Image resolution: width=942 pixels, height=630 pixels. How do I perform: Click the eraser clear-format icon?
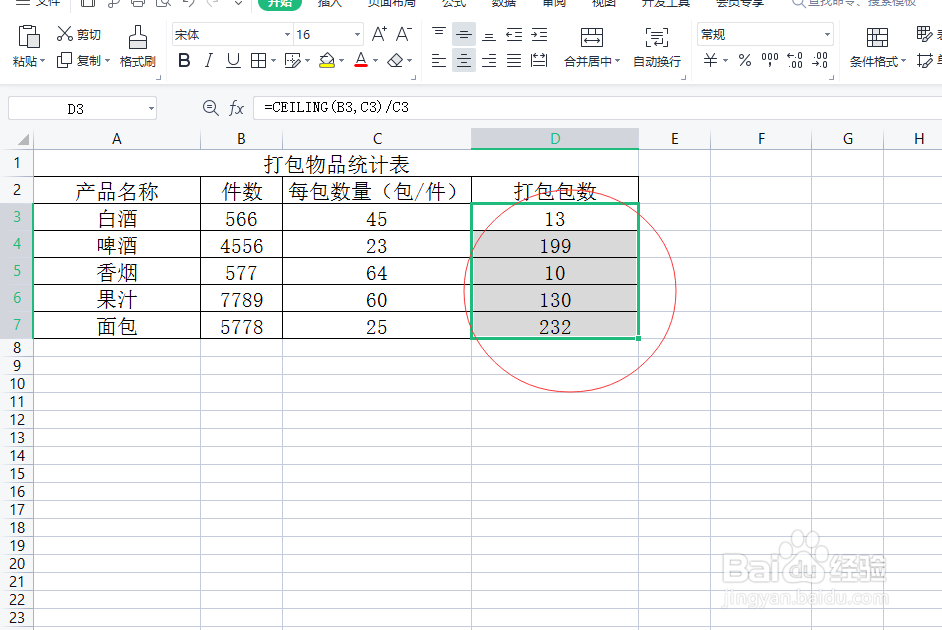pyautogui.click(x=395, y=61)
